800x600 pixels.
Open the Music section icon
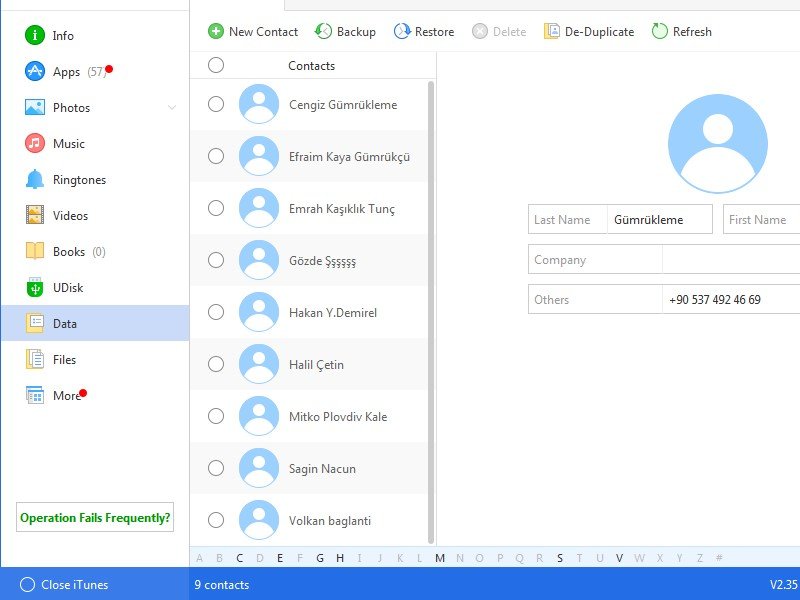click(35, 144)
